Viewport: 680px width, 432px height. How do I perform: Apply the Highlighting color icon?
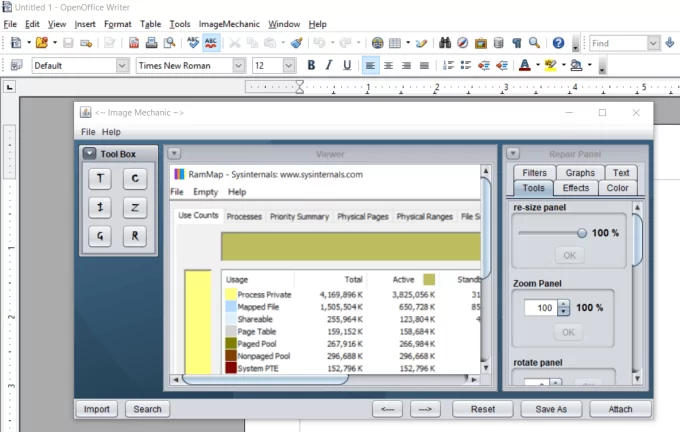pyautogui.click(x=550, y=65)
